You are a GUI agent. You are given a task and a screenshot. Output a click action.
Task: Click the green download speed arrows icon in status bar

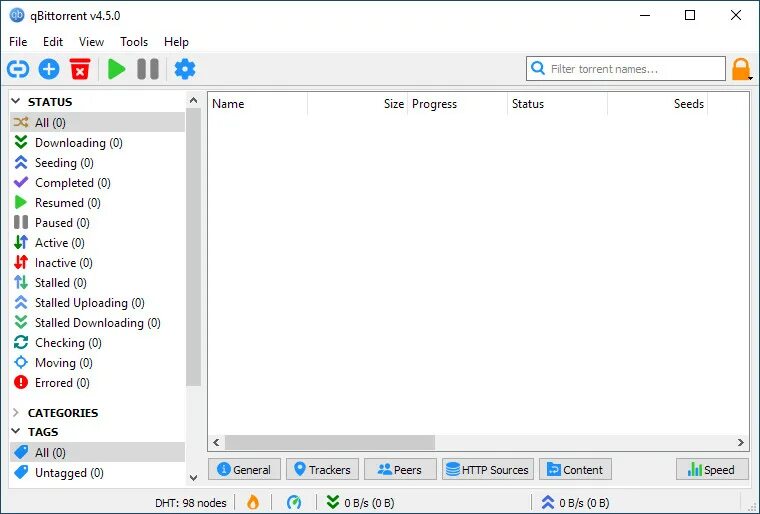pyautogui.click(x=332, y=502)
